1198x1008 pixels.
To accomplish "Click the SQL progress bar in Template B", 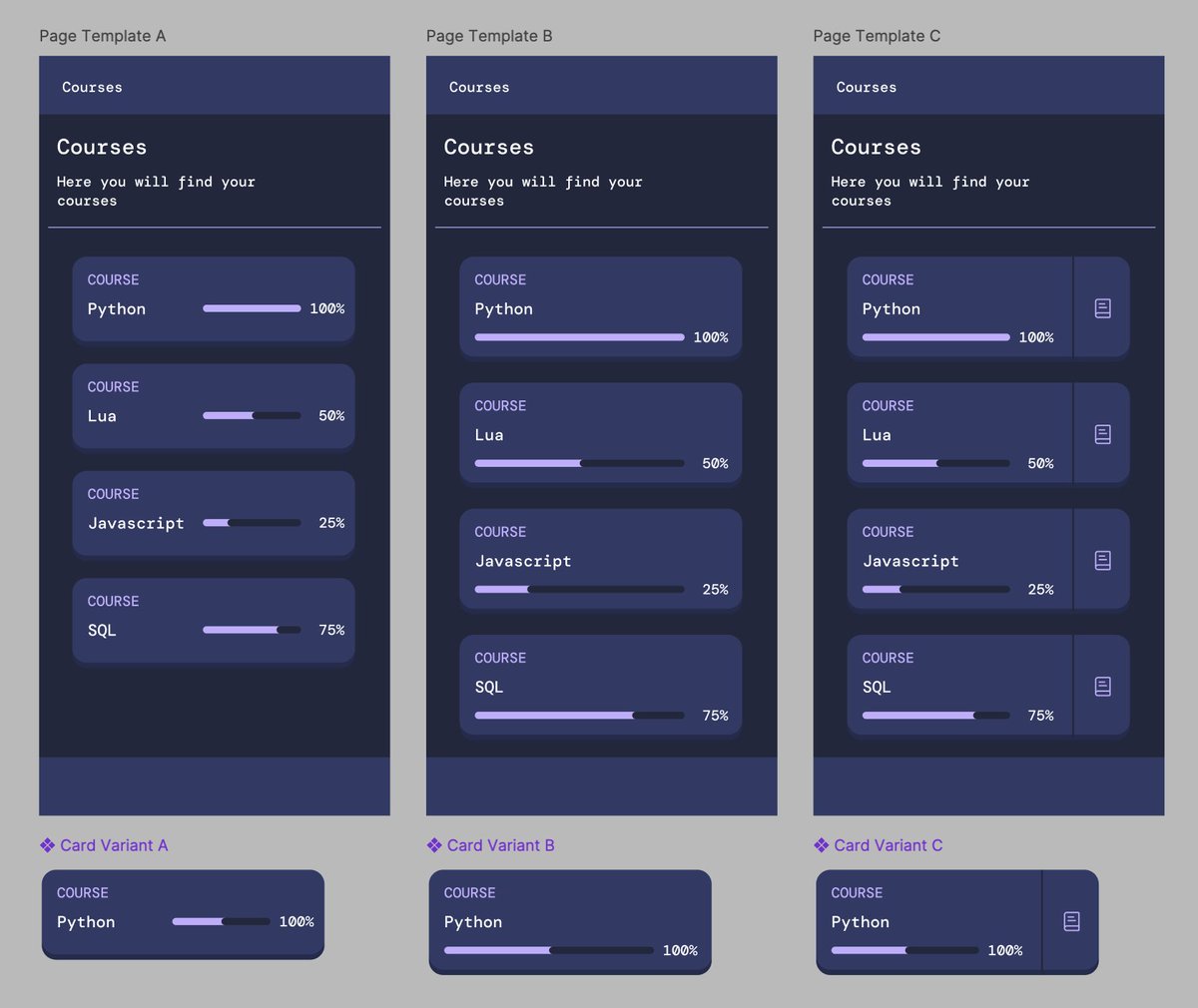I will pos(580,716).
